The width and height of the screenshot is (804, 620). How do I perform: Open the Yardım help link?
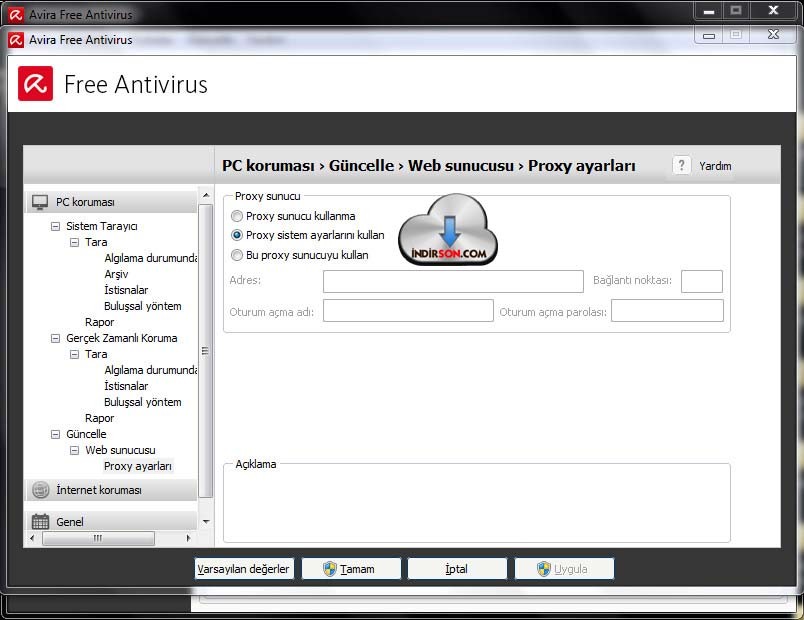click(715, 166)
